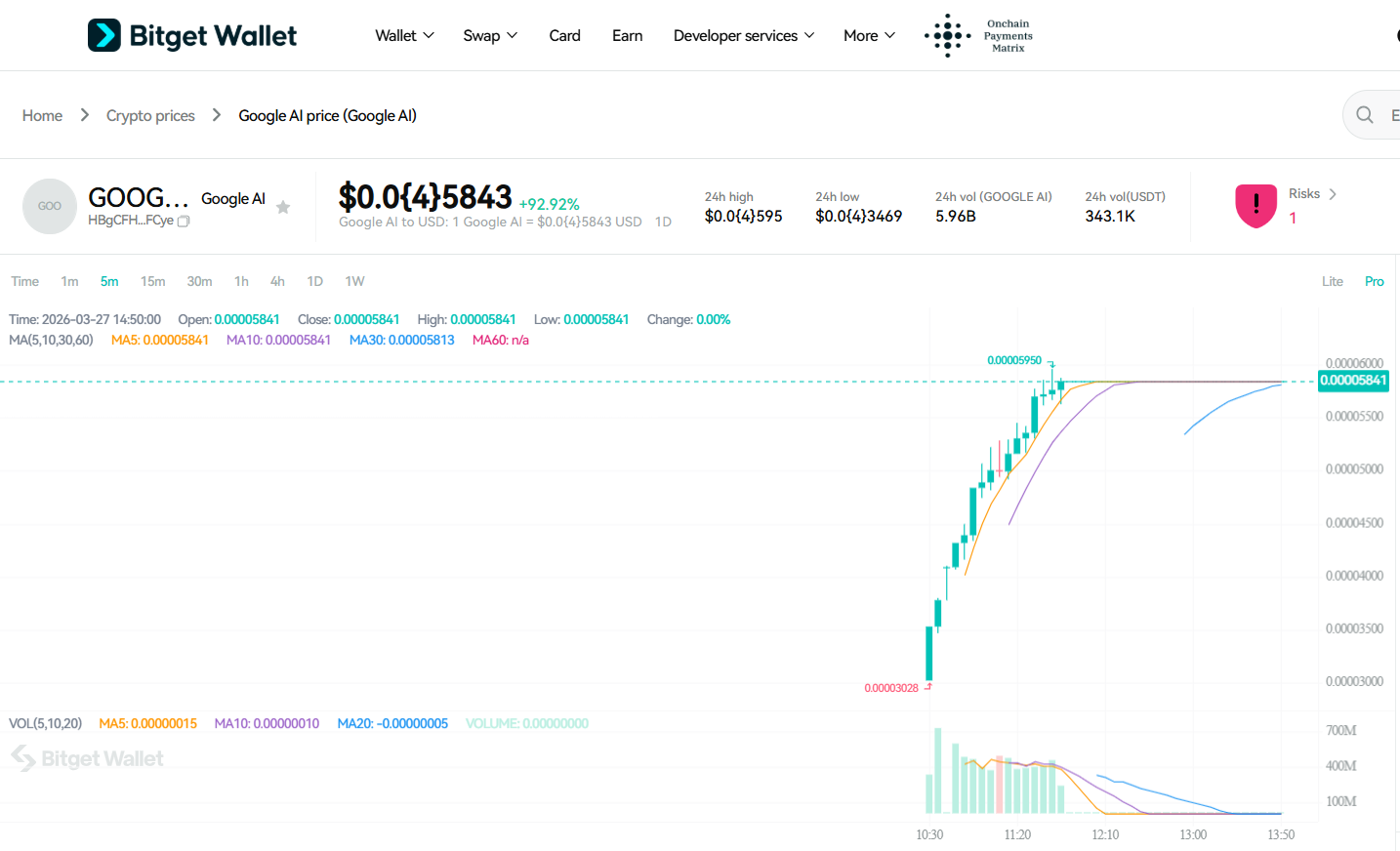Screen dimensions: 1400x851
Task: Click the red Risks exclamation icon
Action: (x=1256, y=206)
